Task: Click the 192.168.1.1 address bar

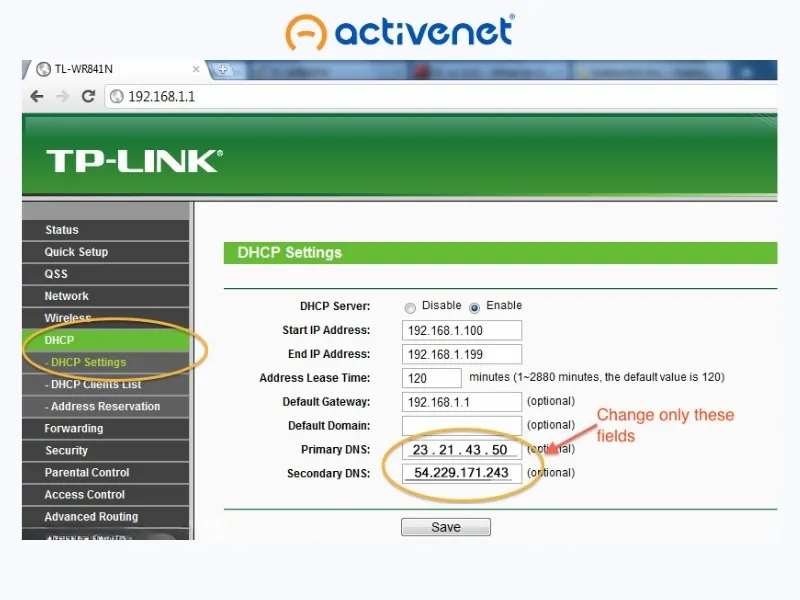Action: [x=441, y=96]
